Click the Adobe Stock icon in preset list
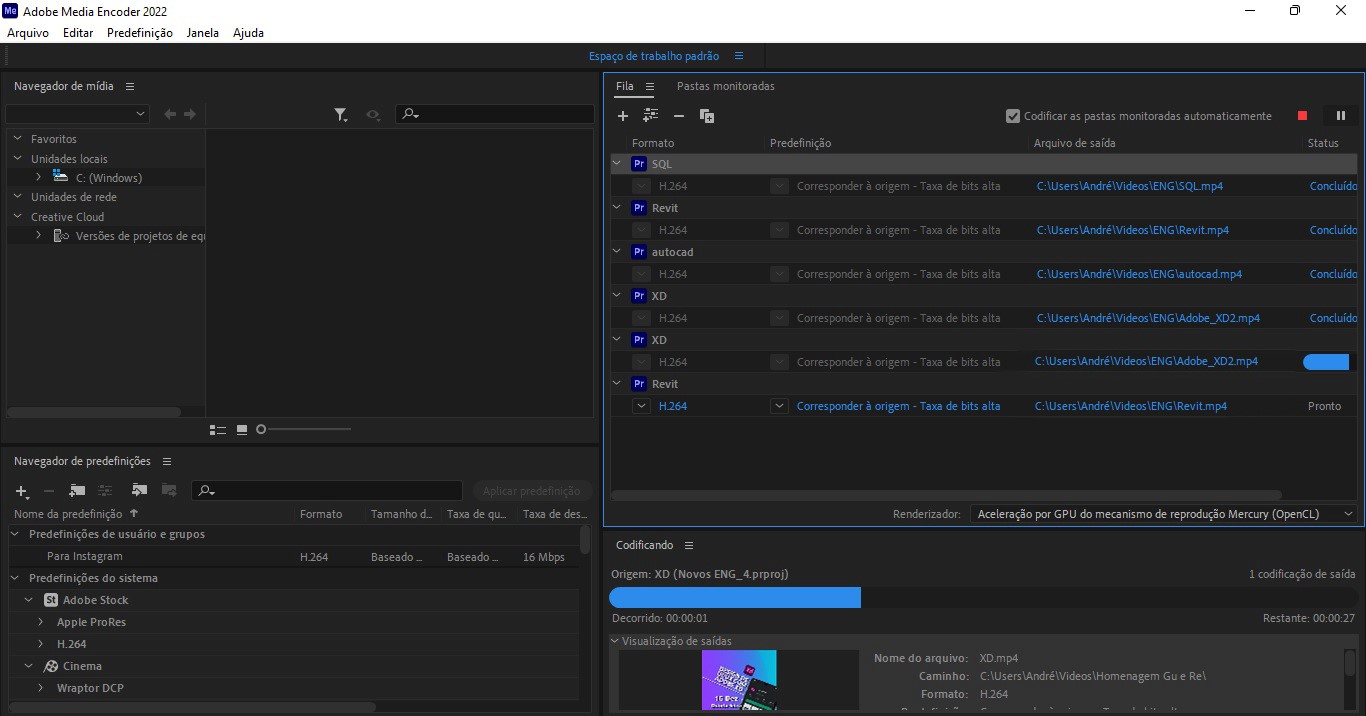 (51, 600)
